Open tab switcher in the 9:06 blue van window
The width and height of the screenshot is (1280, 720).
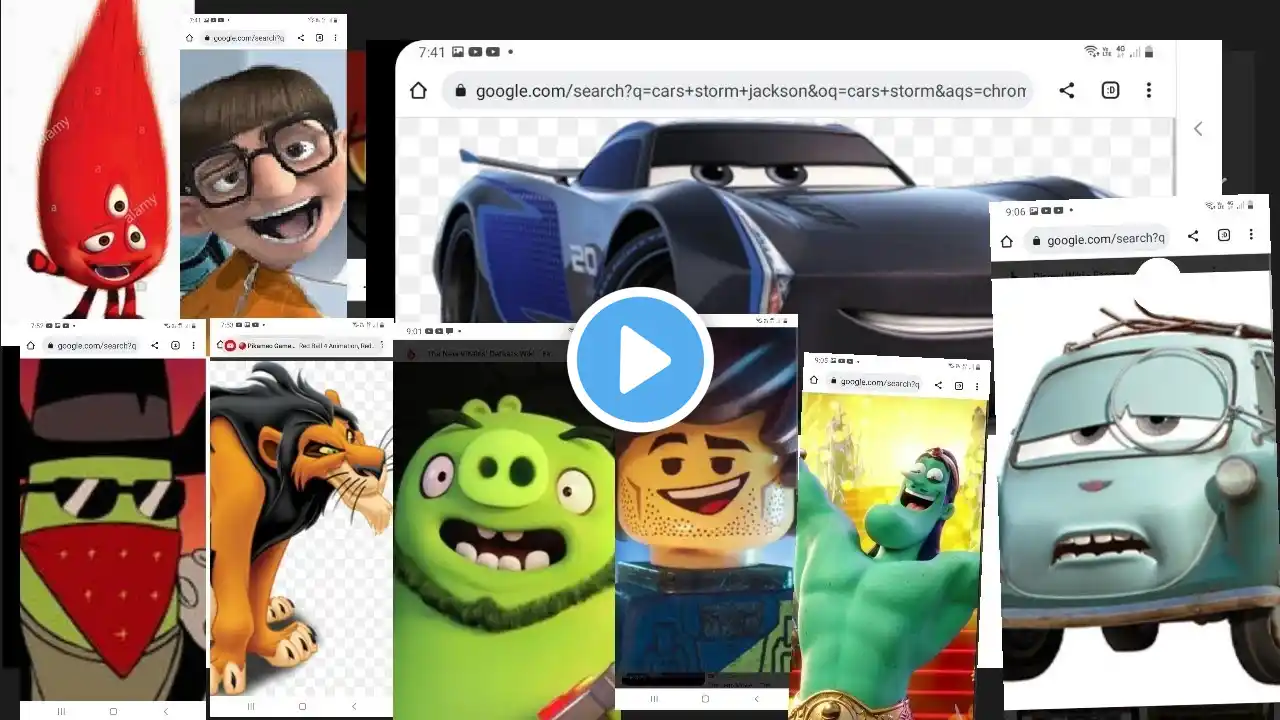click(x=1224, y=235)
